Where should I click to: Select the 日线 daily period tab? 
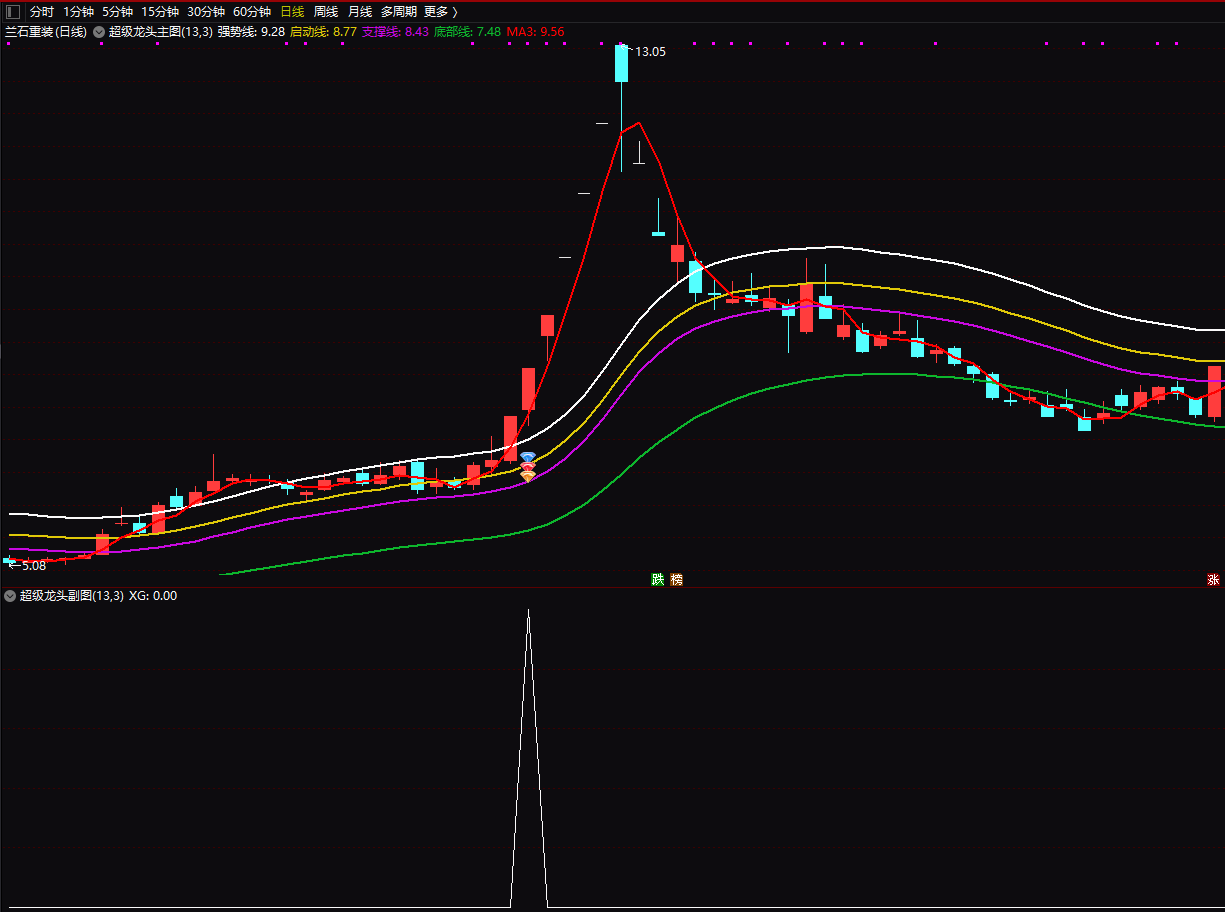point(292,12)
